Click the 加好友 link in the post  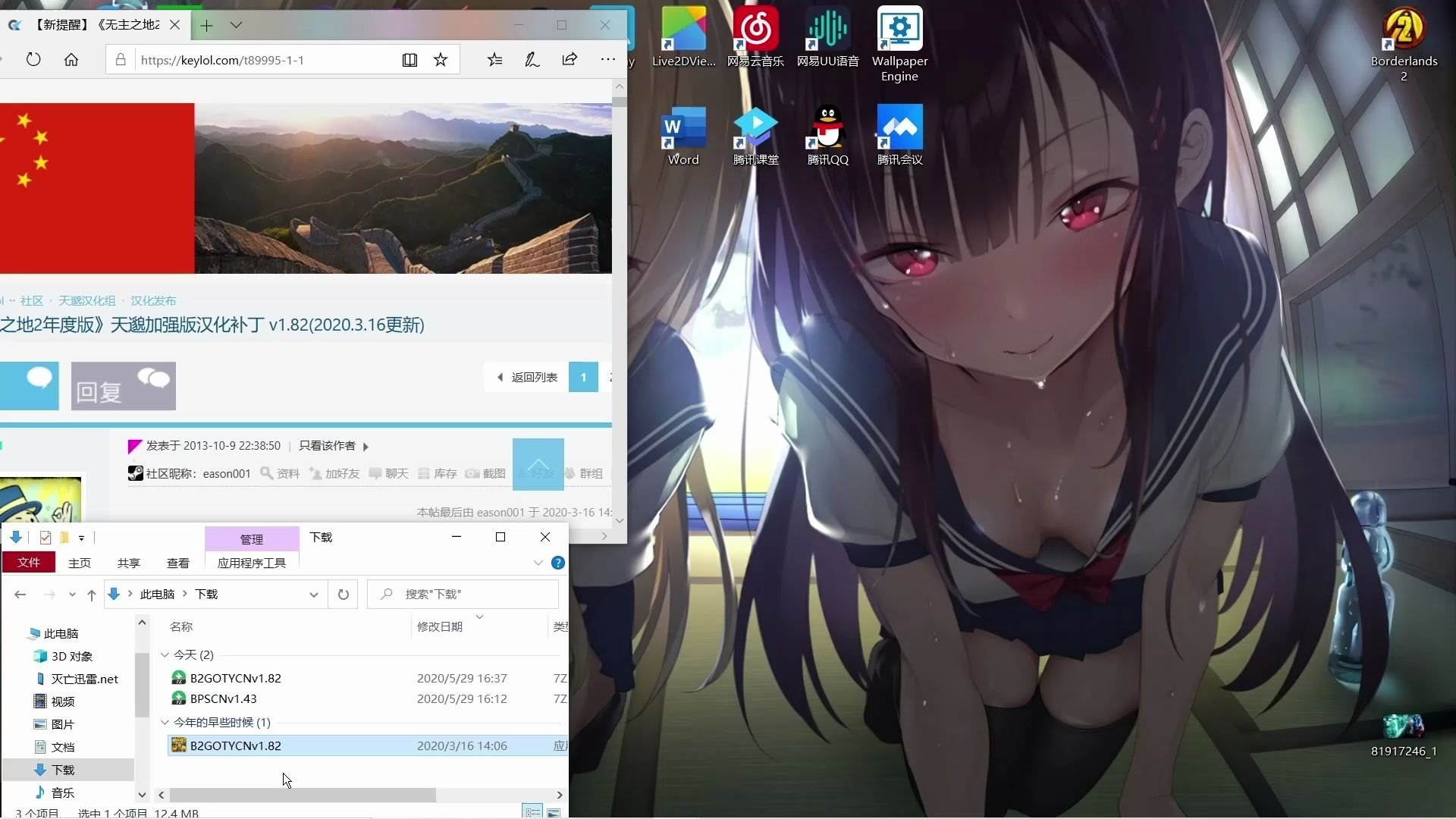[x=334, y=474]
